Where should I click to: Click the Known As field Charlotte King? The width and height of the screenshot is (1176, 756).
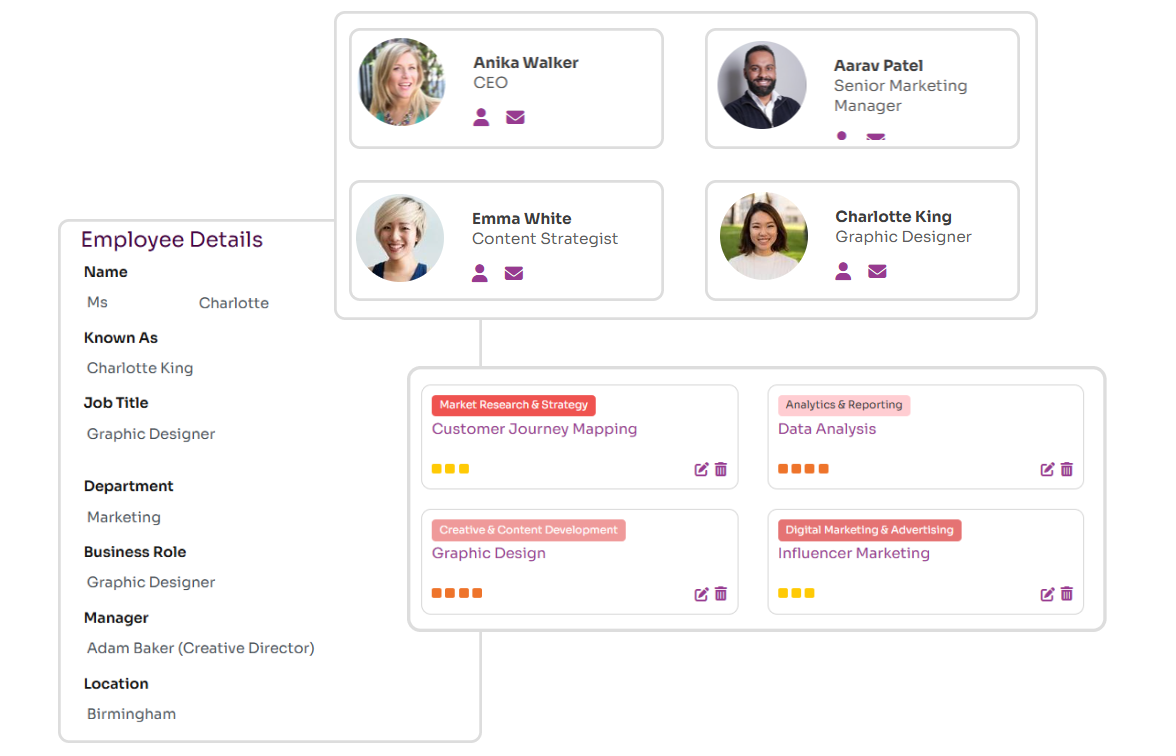tap(140, 368)
